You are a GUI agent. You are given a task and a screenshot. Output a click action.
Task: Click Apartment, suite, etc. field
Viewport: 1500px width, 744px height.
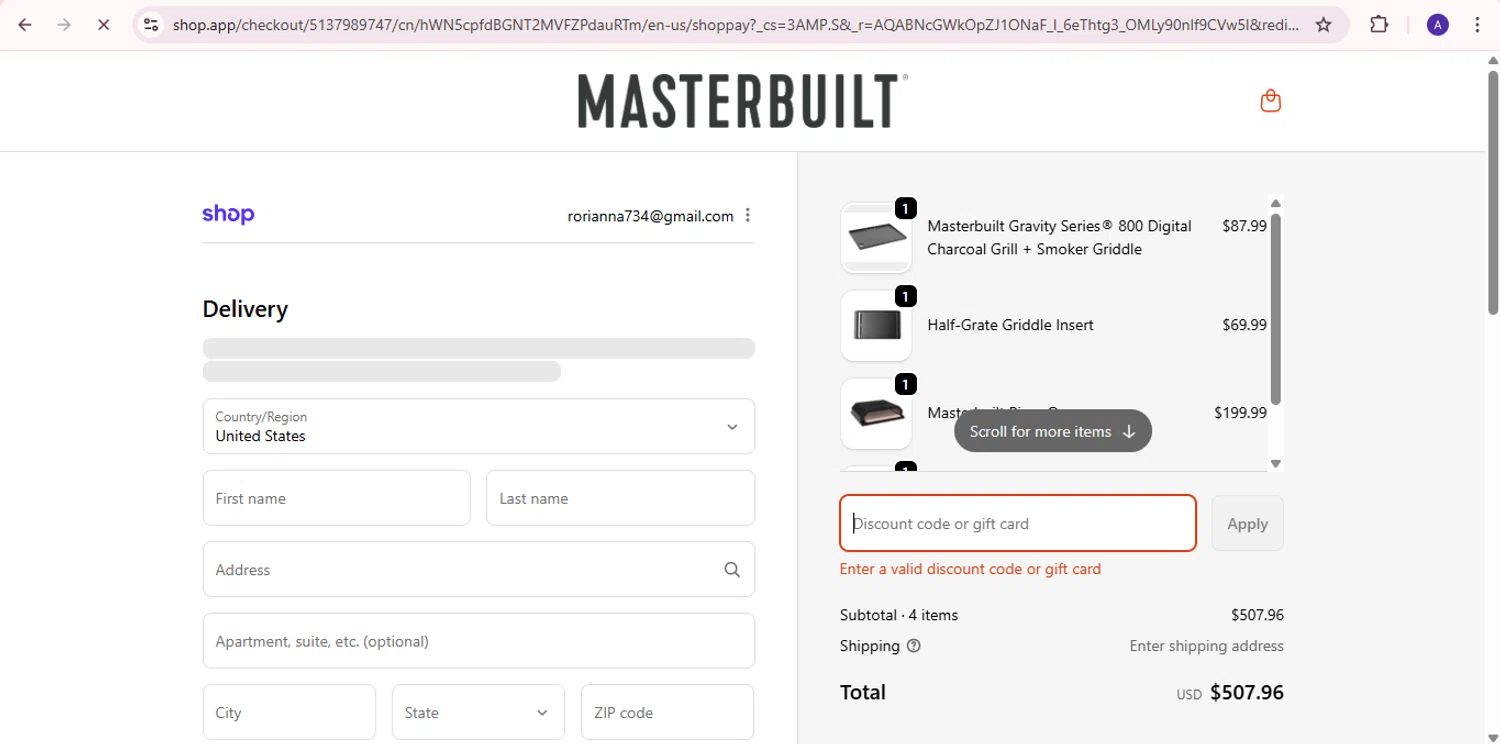click(x=479, y=641)
